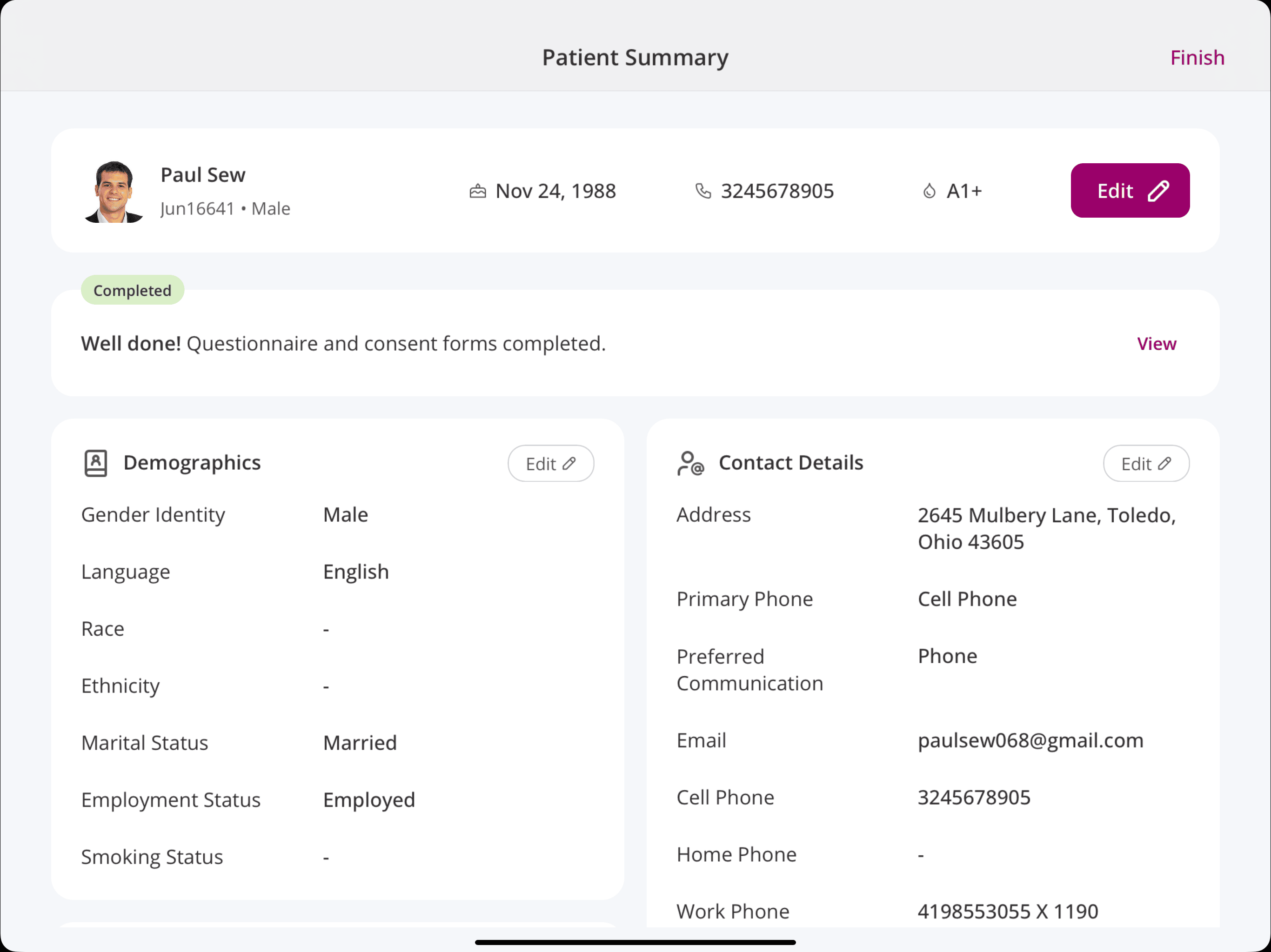Click the Patient Summary page title

(x=635, y=58)
